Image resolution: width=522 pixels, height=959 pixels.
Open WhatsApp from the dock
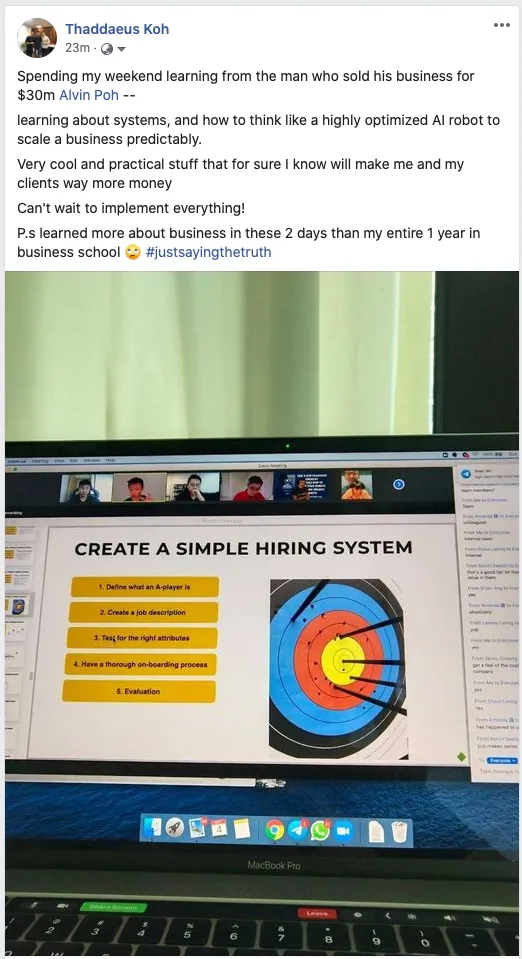(320, 830)
